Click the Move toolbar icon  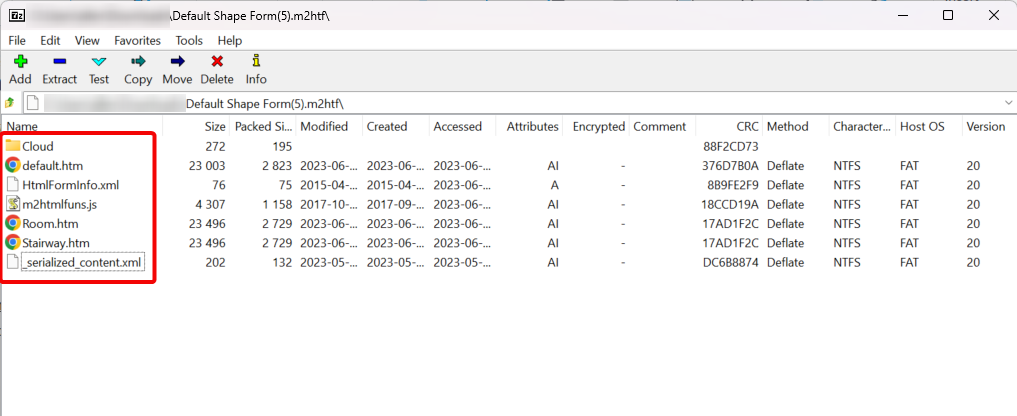click(x=177, y=62)
